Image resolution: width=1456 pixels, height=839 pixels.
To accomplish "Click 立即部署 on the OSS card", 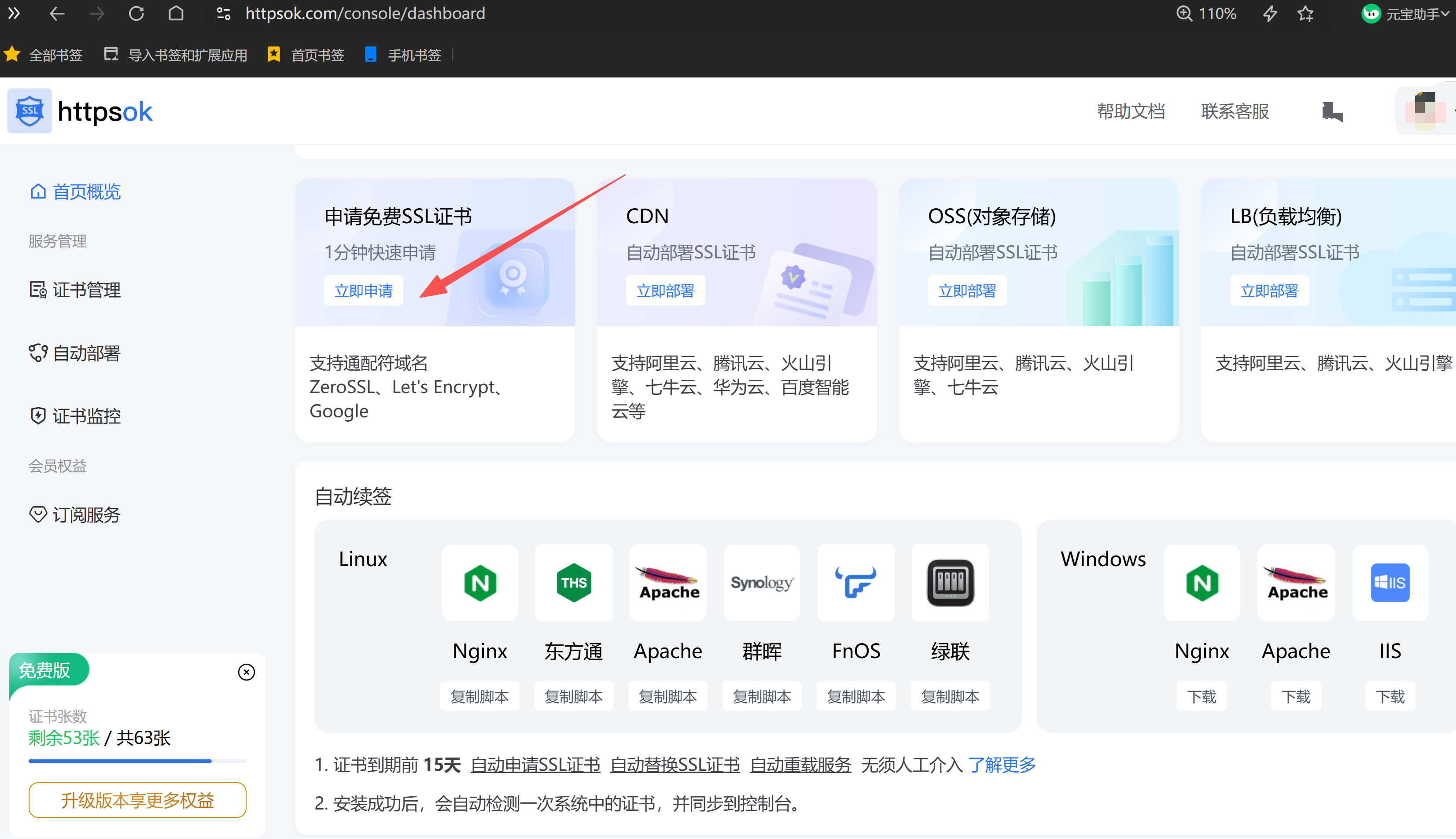I will 967,291.
